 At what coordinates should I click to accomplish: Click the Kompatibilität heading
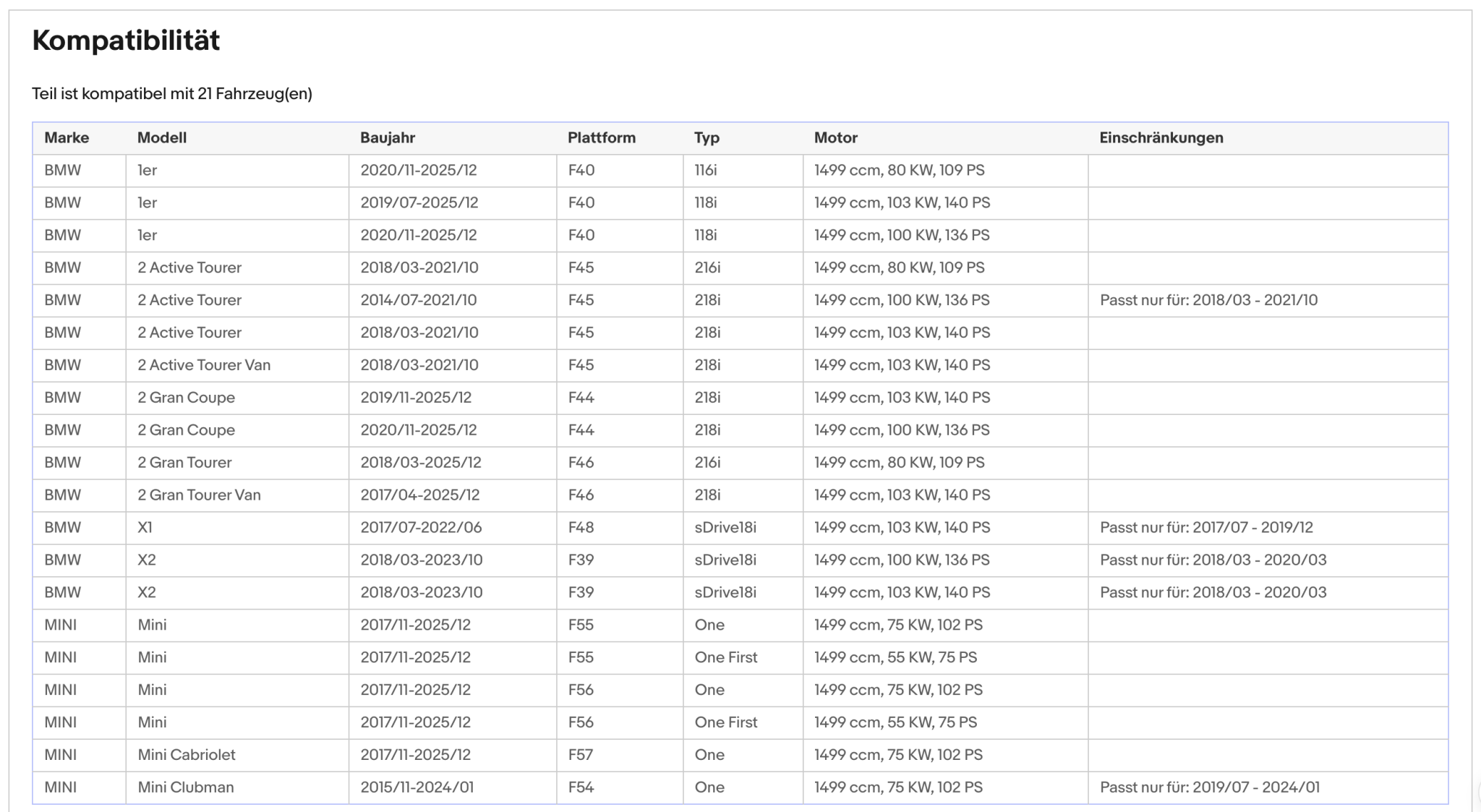click(126, 40)
